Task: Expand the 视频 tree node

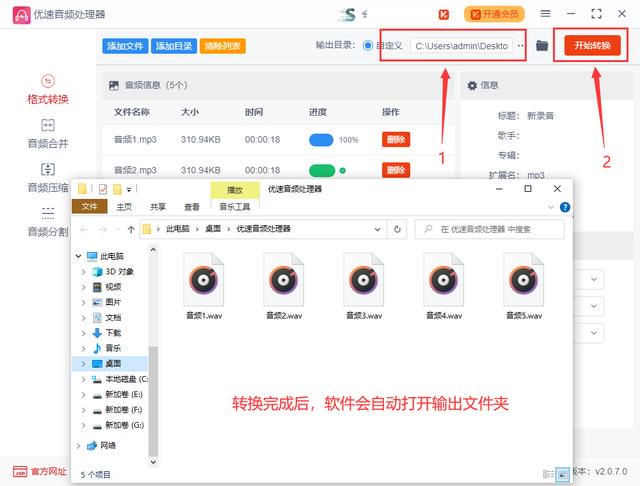Action: click(x=84, y=287)
